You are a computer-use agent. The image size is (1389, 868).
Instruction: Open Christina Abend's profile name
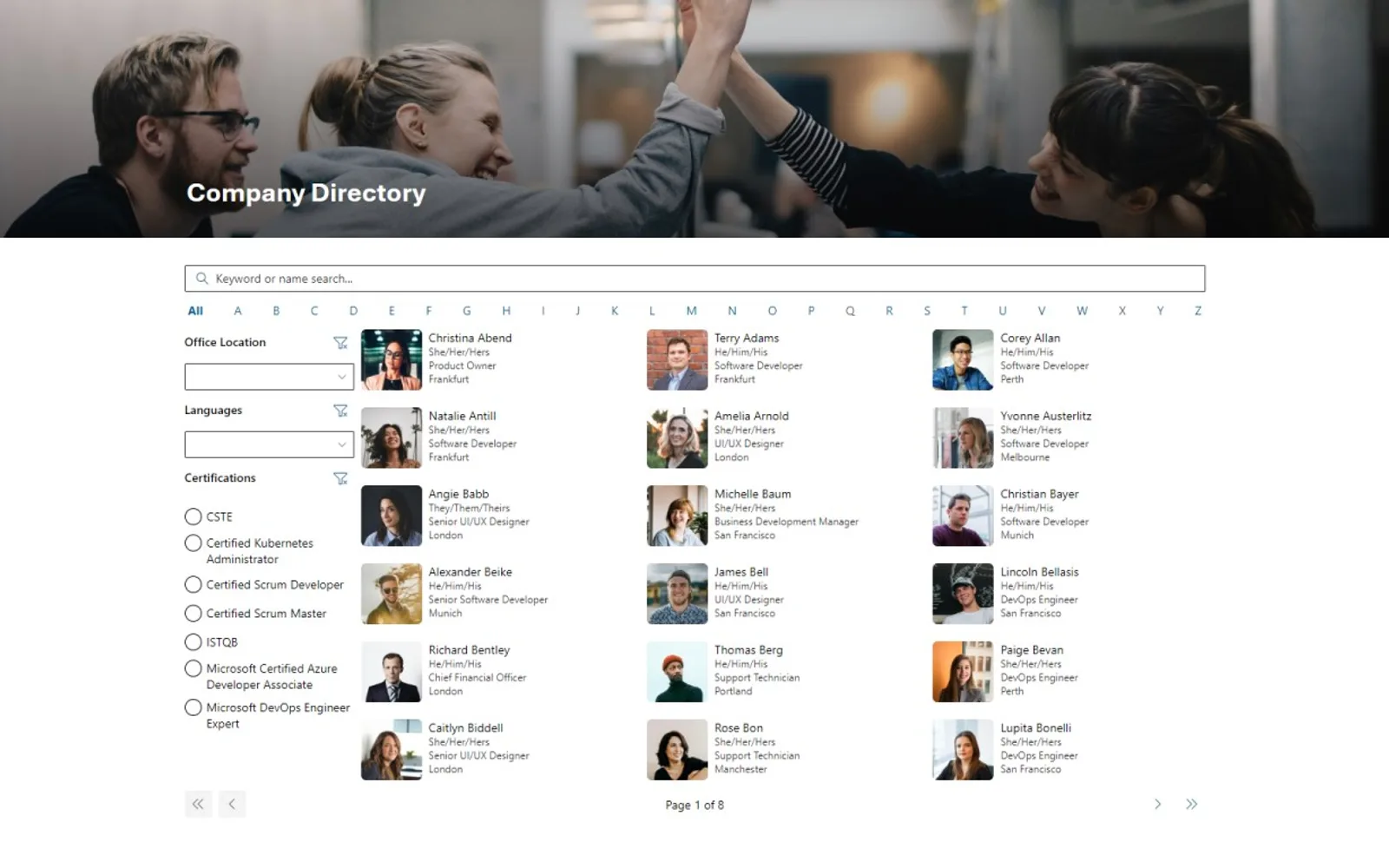470,338
